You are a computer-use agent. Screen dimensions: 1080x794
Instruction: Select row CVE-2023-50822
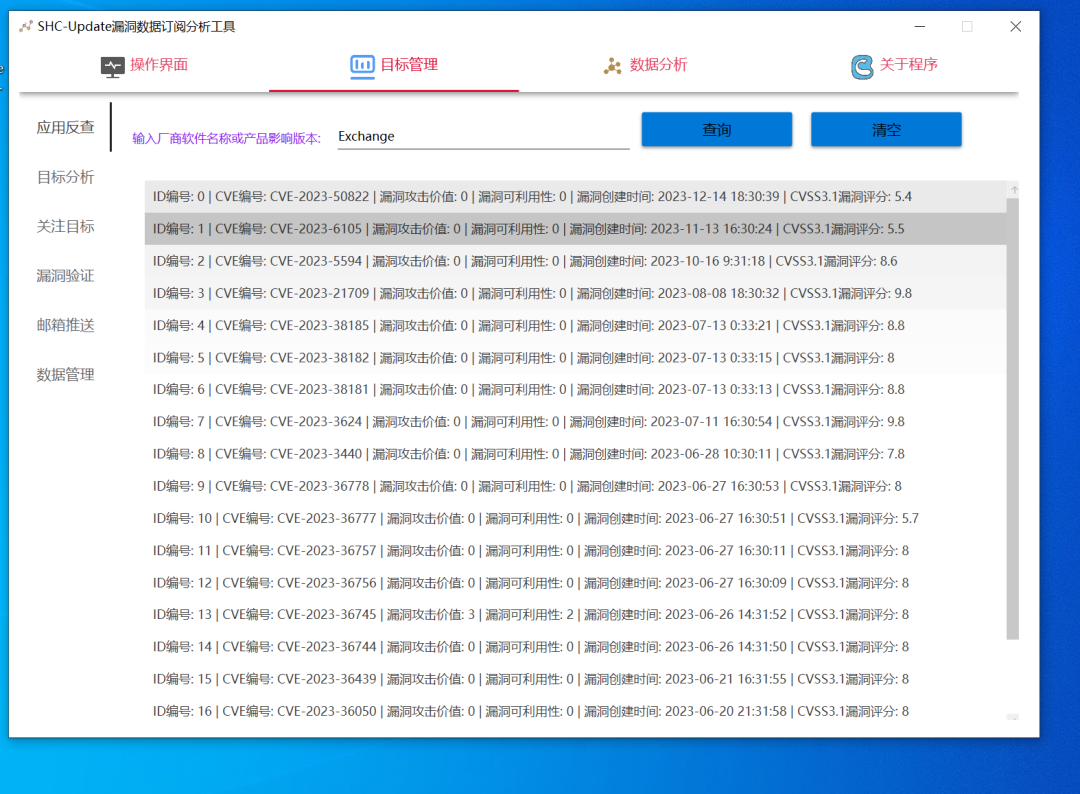tap(575, 197)
